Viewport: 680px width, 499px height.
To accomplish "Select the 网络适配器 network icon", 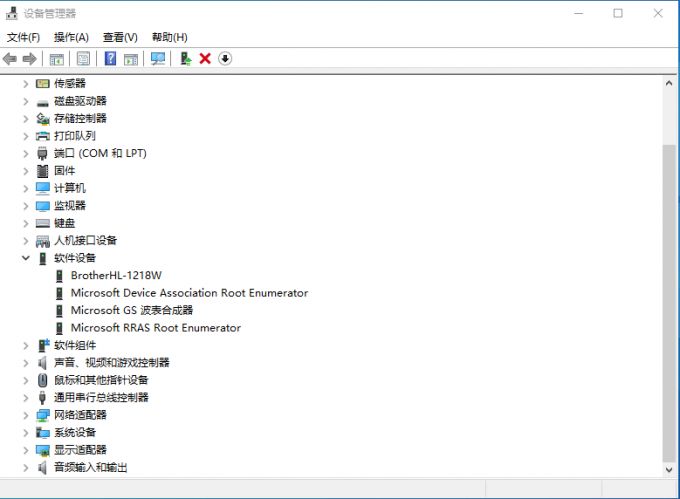I will tap(42, 415).
